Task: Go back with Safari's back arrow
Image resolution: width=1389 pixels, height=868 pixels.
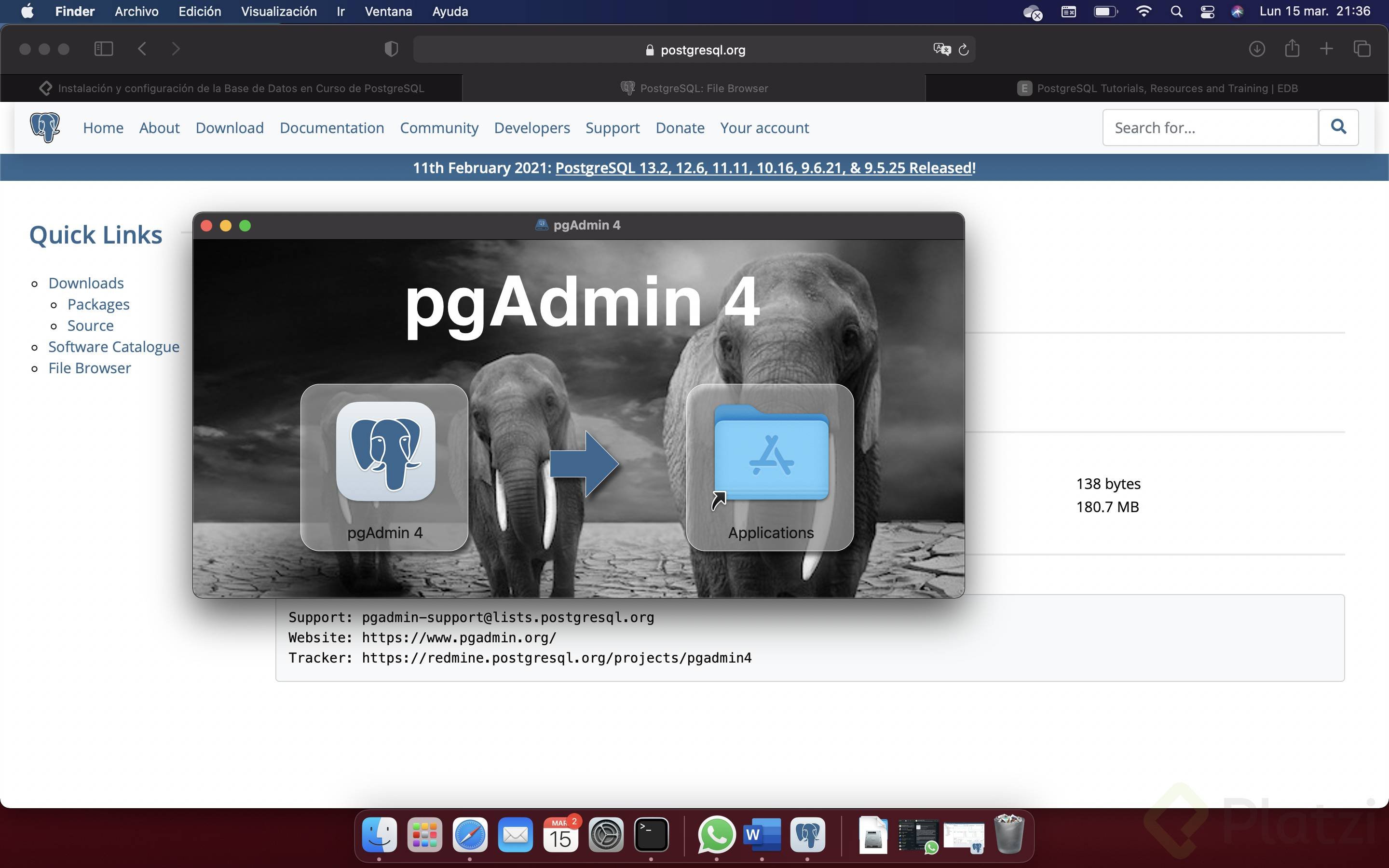Action: click(142, 49)
